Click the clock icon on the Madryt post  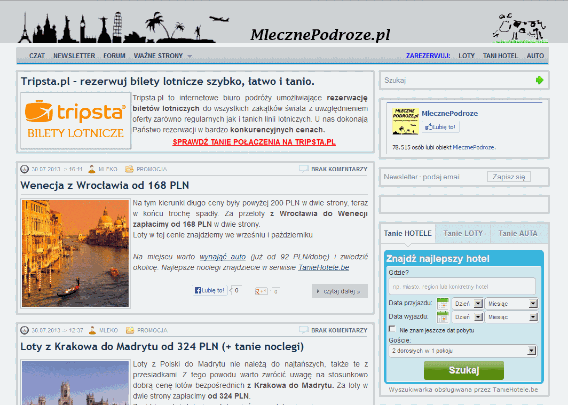tap(25, 330)
